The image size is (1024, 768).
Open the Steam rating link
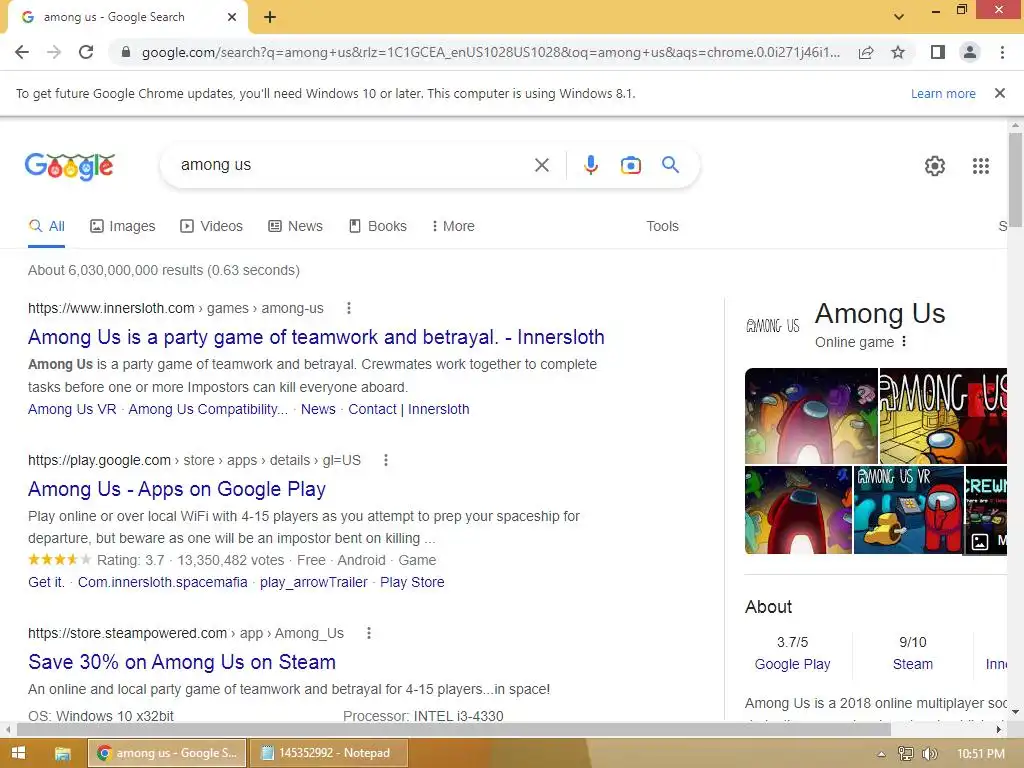point(912,664)
